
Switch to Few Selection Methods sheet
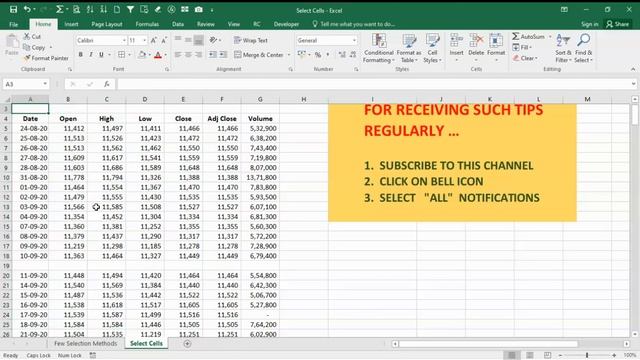click(85, 343)
